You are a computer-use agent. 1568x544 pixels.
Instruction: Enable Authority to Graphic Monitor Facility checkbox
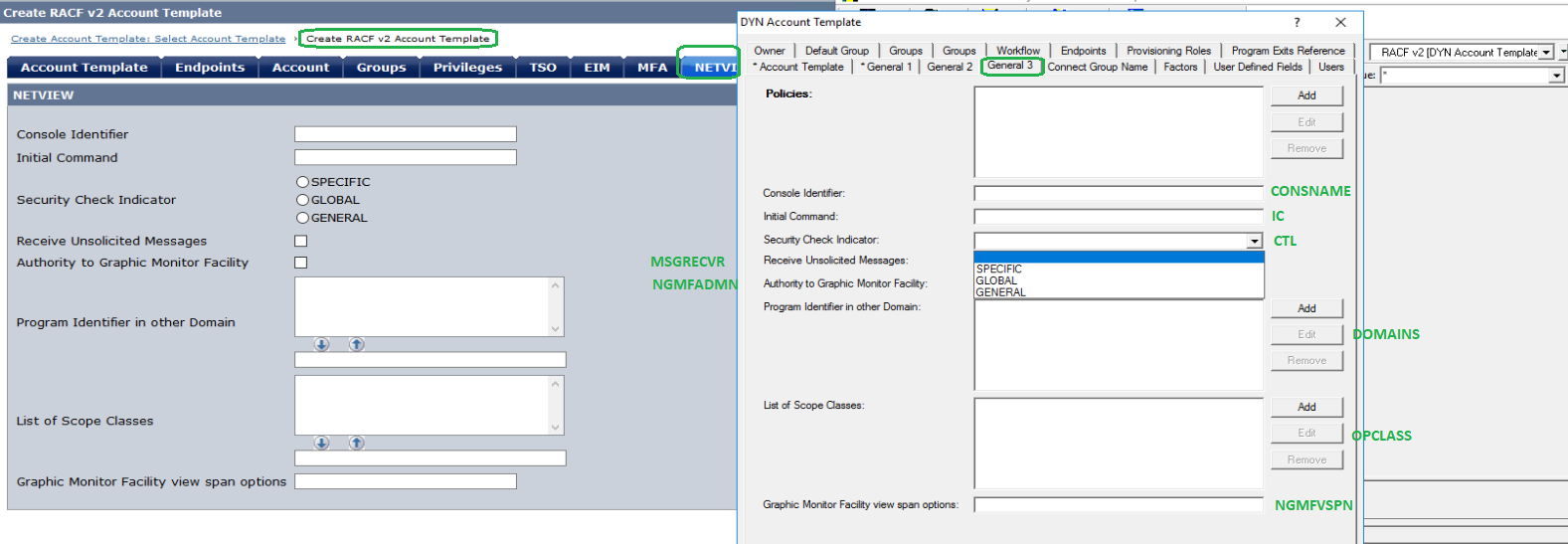point(301,263)
